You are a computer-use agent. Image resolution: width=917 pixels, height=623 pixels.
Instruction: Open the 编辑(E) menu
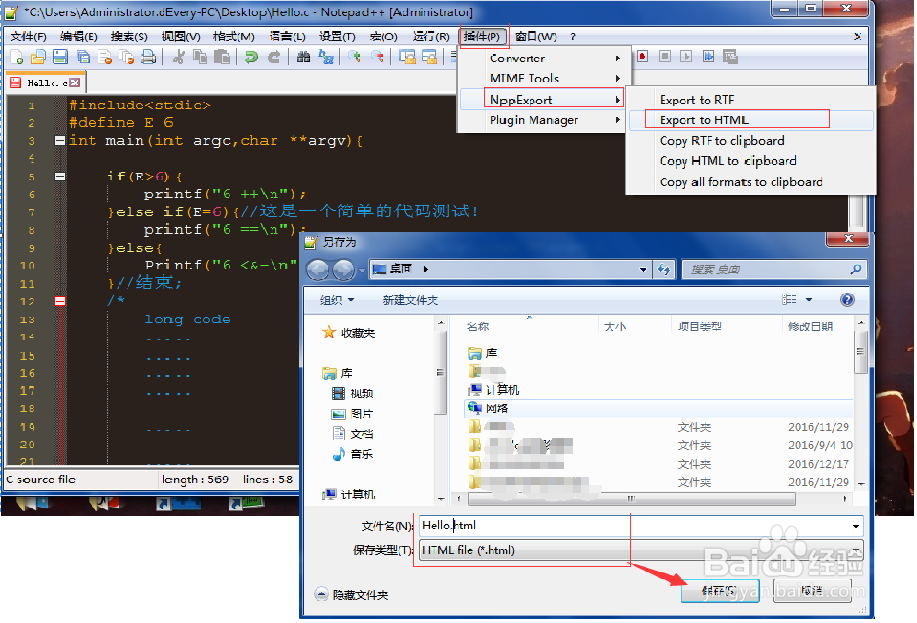[x=78, y=36]
